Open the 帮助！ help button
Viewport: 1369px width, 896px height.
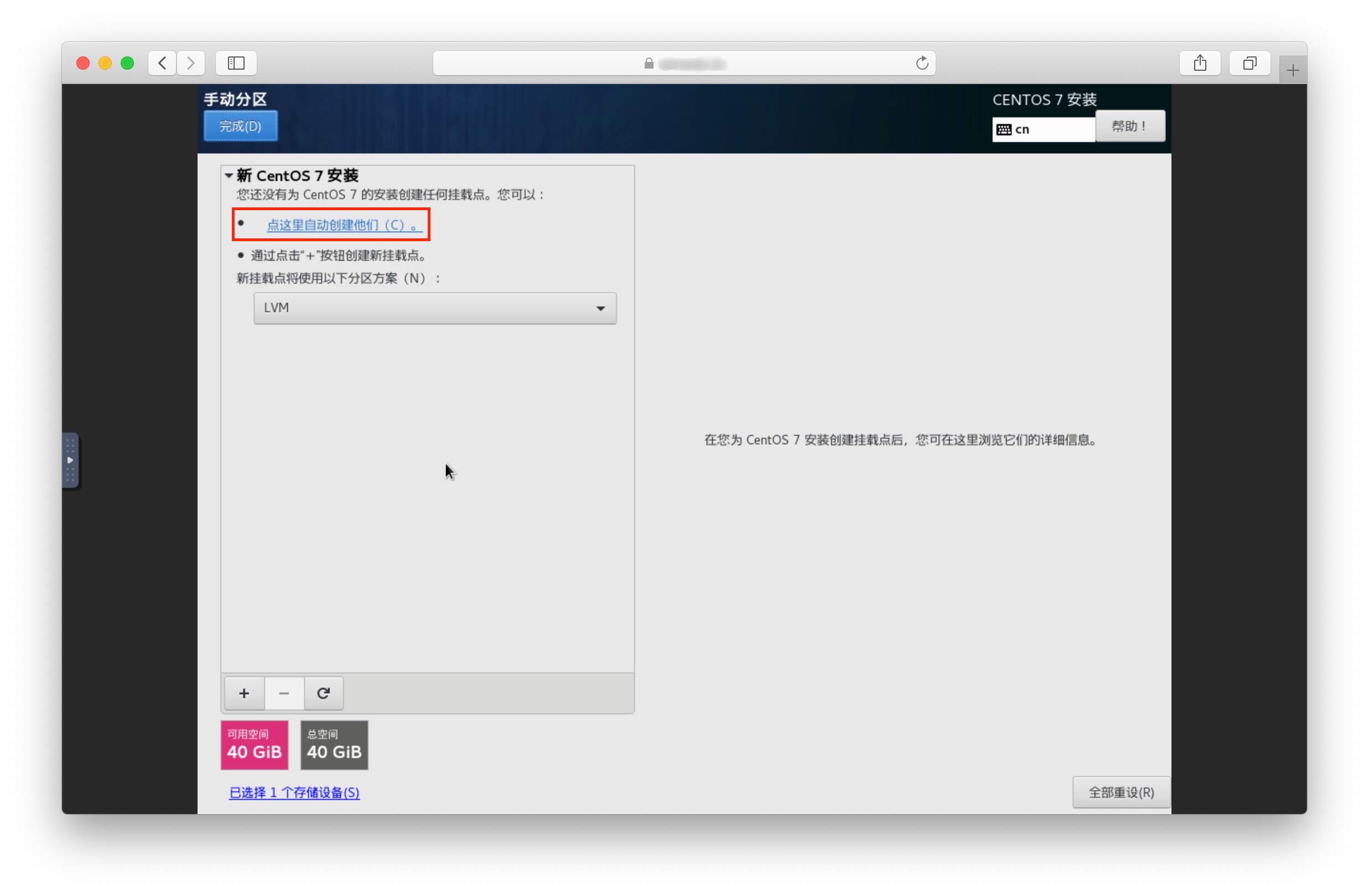coord(1130,126)
